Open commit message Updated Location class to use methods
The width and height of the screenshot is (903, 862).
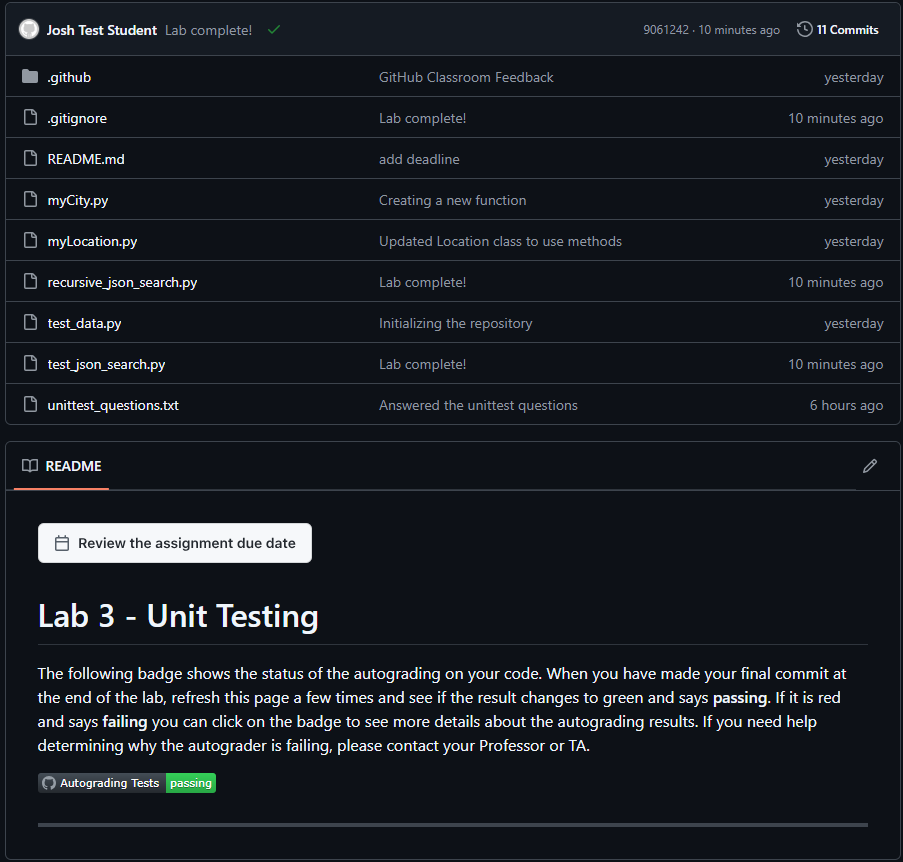point(499,240)
